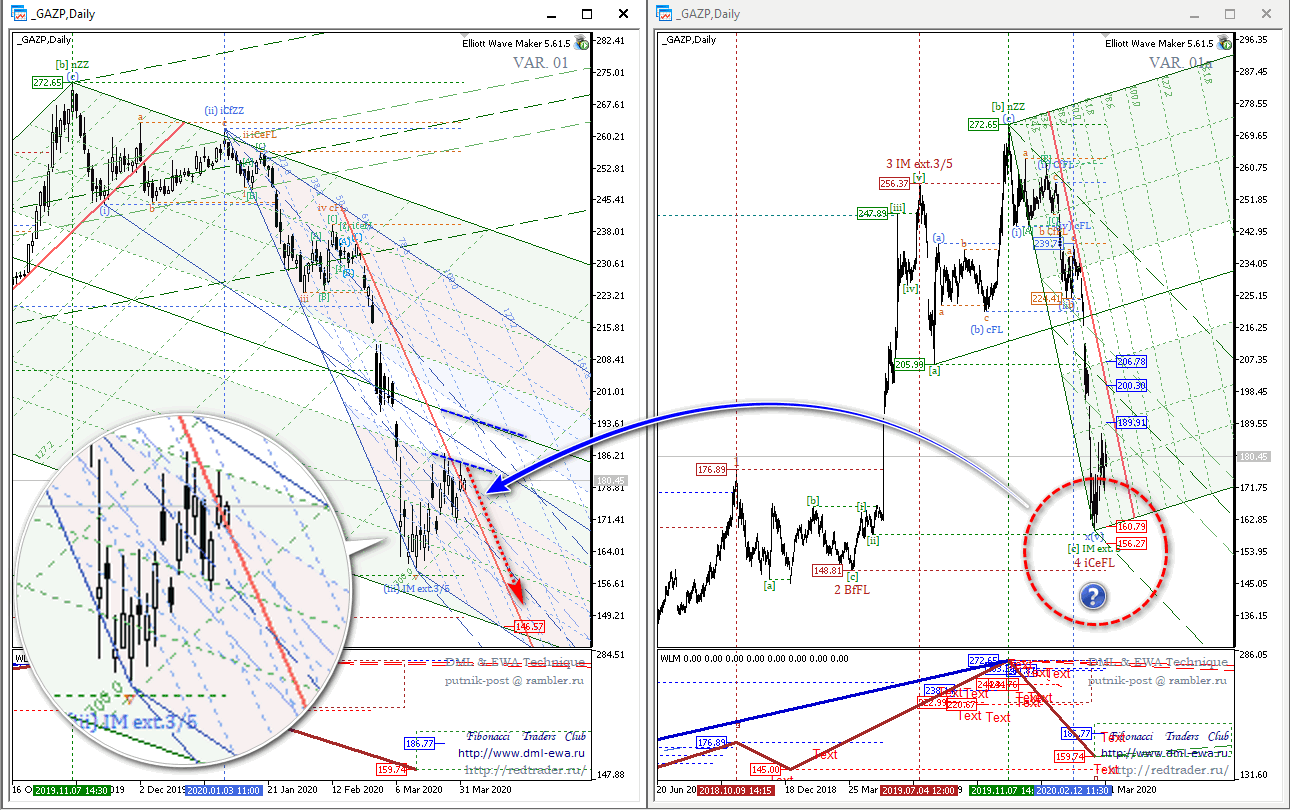The image size is (1290, 810).
Task: Click the '4 iCeFL' wave label
Action: (x=1094, y=563)
